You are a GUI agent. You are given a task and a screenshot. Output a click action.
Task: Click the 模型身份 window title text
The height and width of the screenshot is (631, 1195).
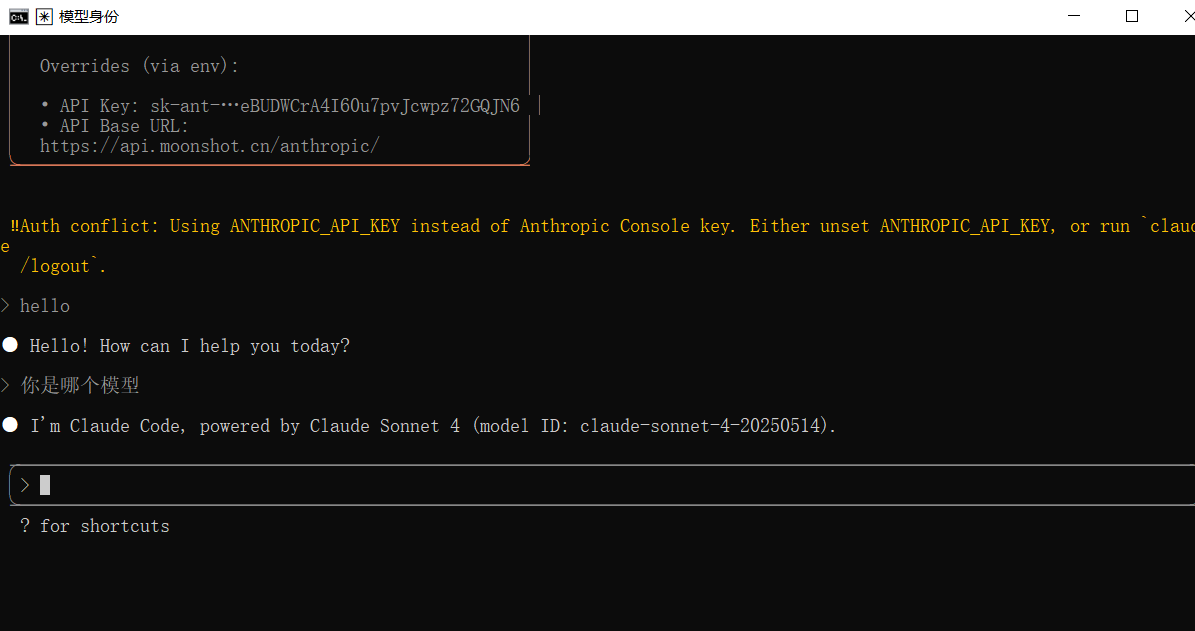[88, 16]
